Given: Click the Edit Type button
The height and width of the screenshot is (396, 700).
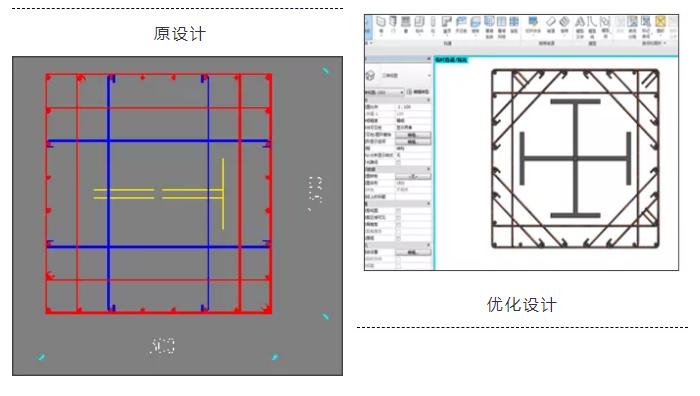Looking at the screenshot, I should pos(418,92).
